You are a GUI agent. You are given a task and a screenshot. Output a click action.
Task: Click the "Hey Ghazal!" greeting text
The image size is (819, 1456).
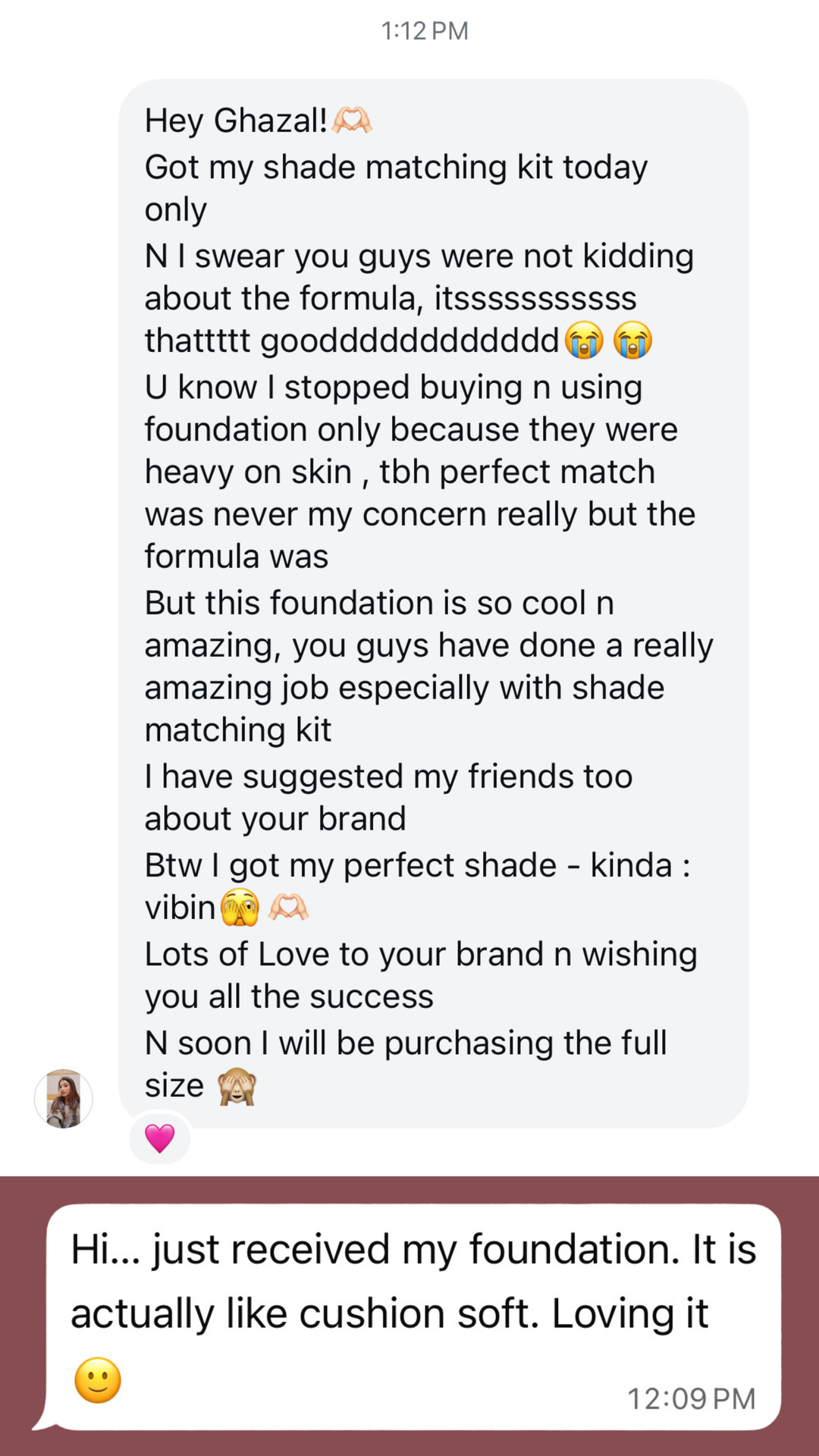(236, 121)
